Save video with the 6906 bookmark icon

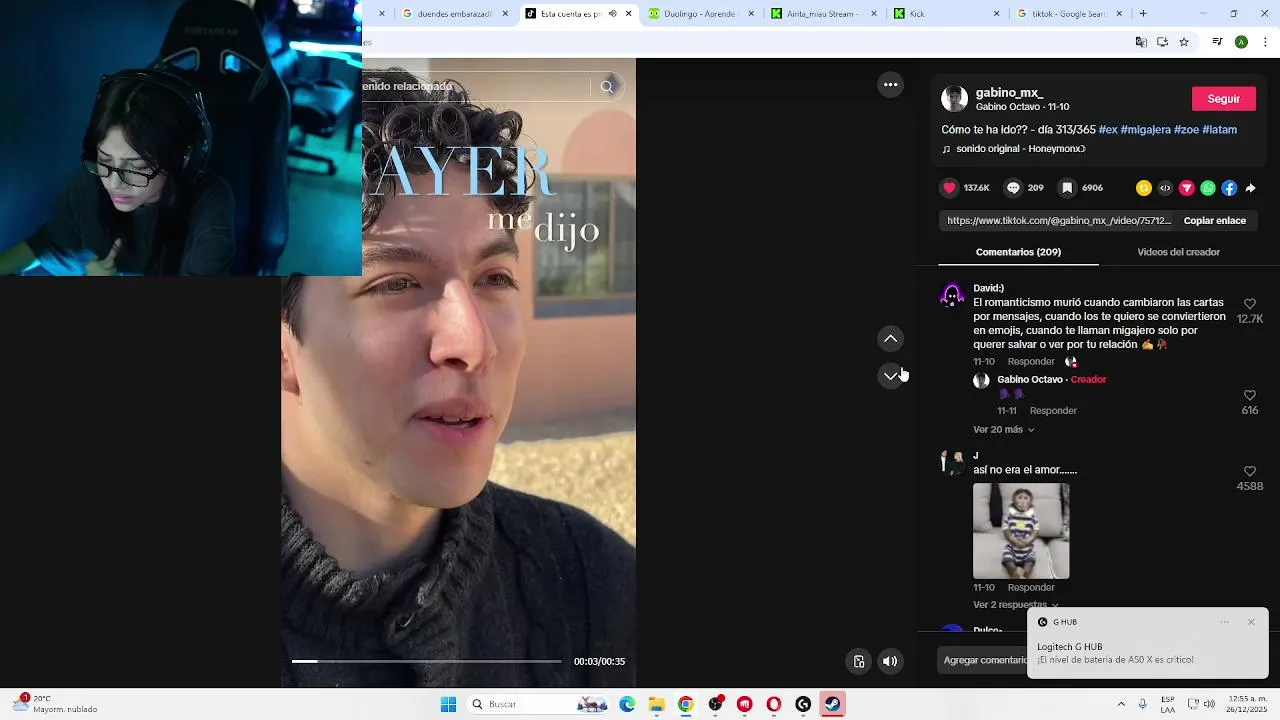click(1067, 188)
